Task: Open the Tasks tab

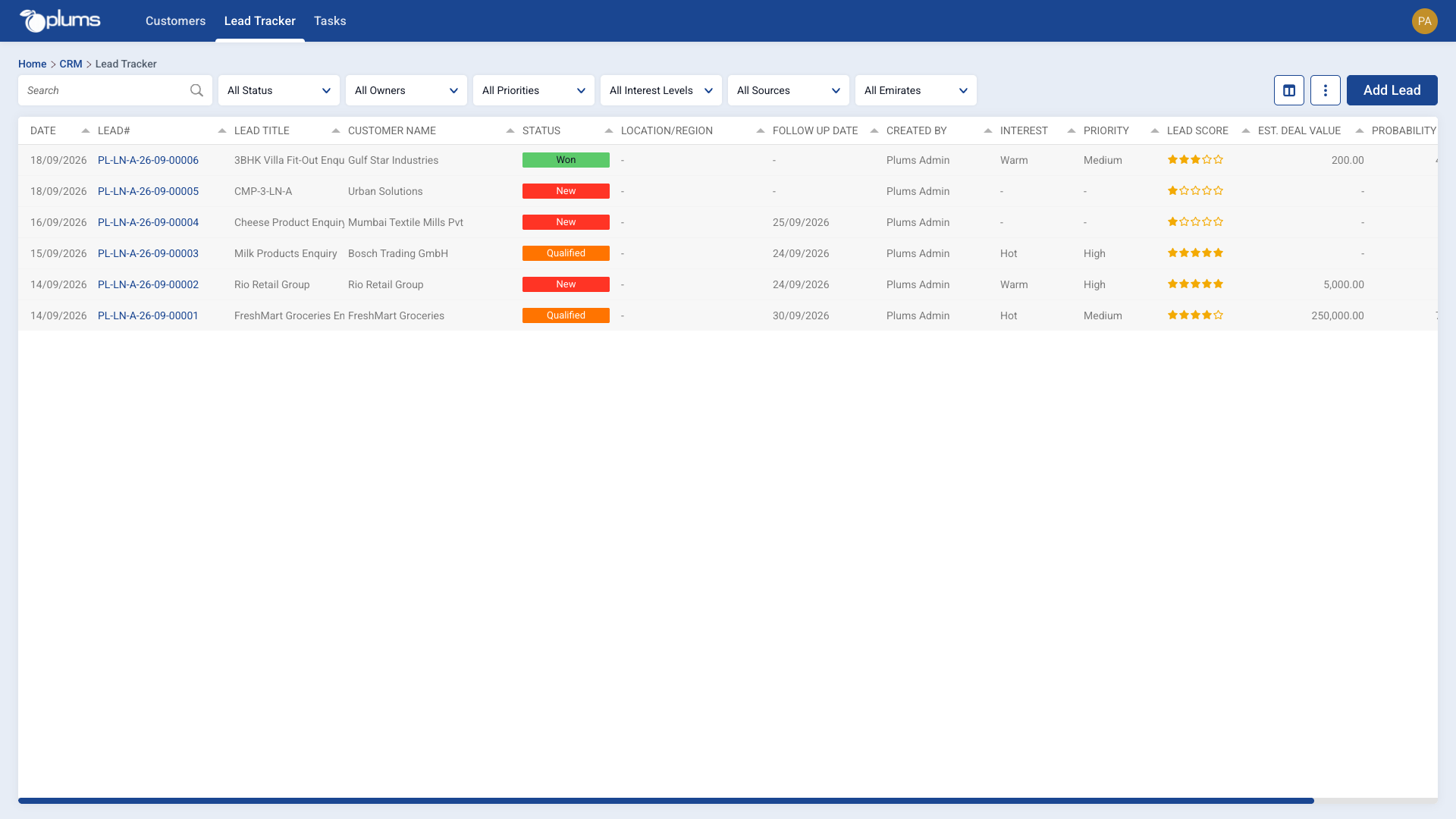Action: 330,21
